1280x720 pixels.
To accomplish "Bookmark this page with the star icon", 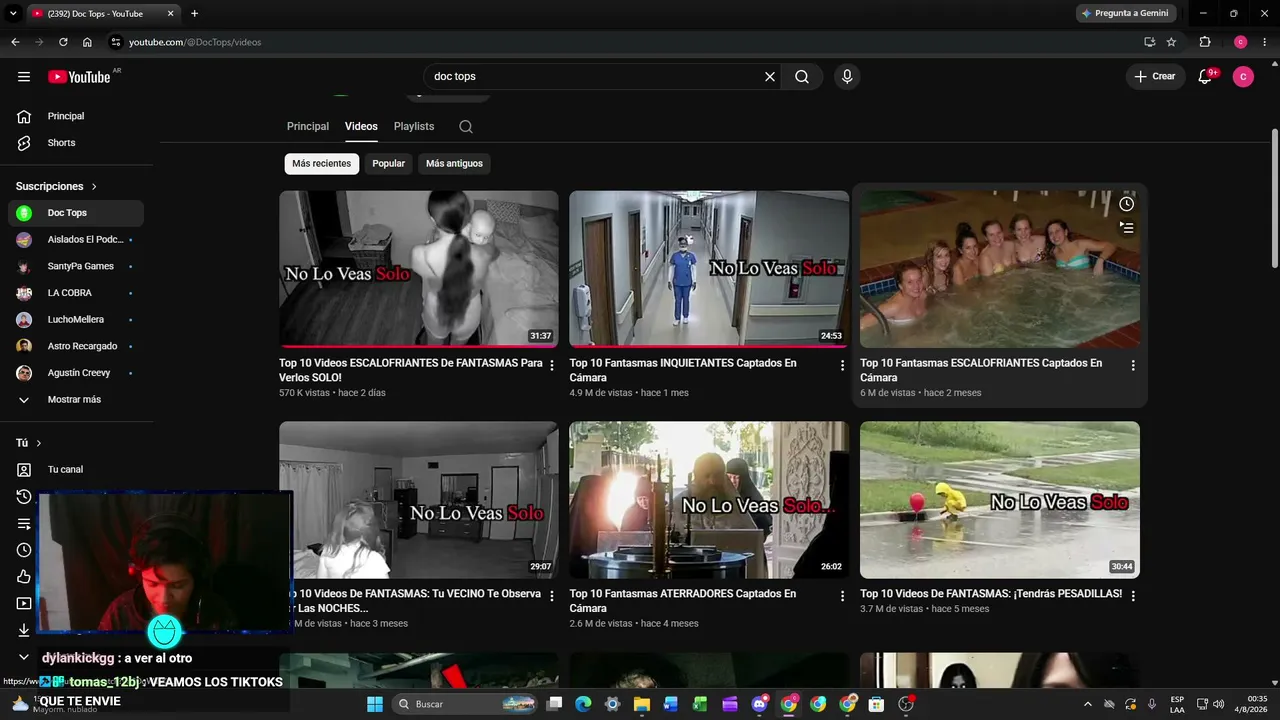I will coord(1172,42).
